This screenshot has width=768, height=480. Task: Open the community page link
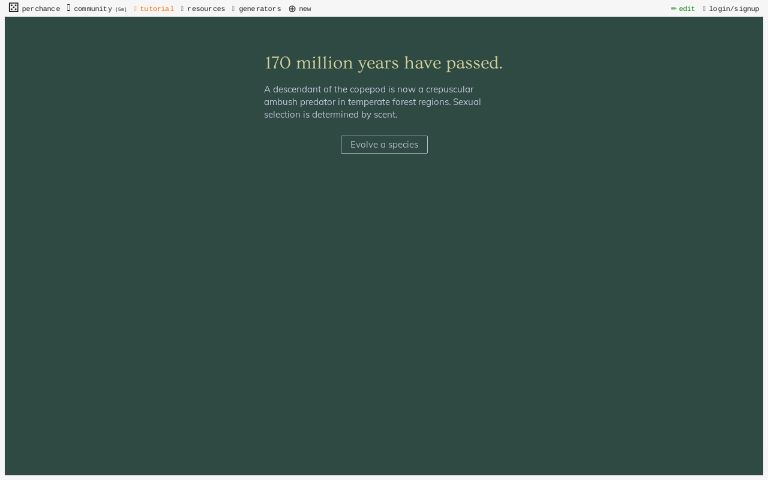point(92,9)
